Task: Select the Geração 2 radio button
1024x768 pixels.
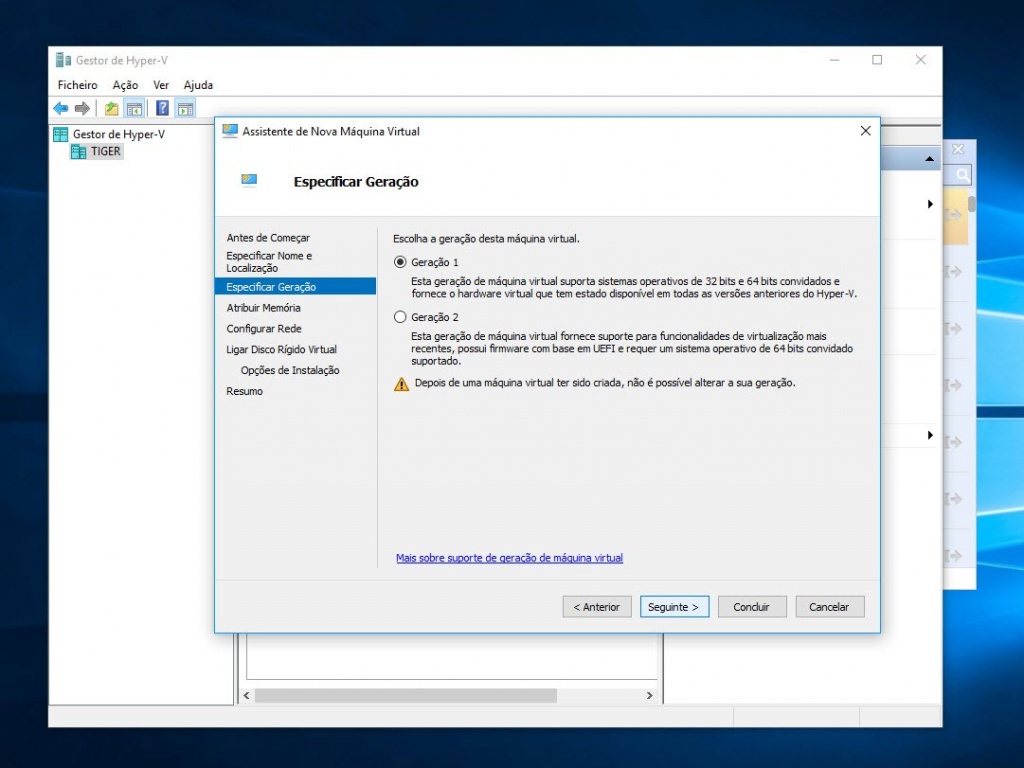Action: pos(399,316)
